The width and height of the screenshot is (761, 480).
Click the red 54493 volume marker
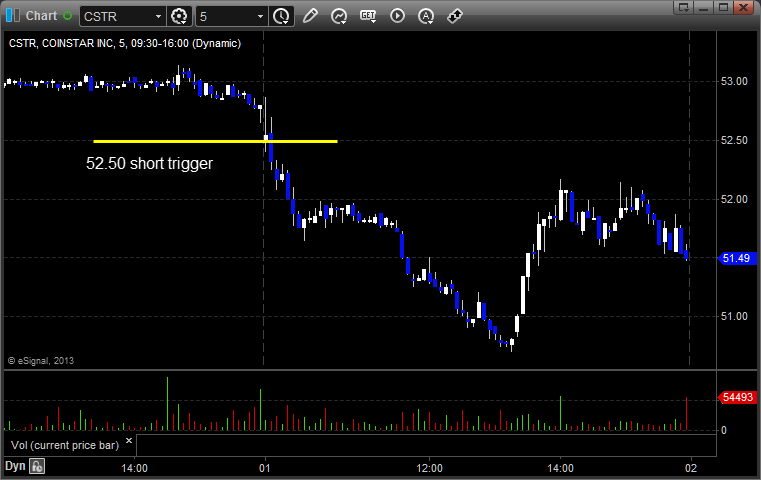click(737, 397)
